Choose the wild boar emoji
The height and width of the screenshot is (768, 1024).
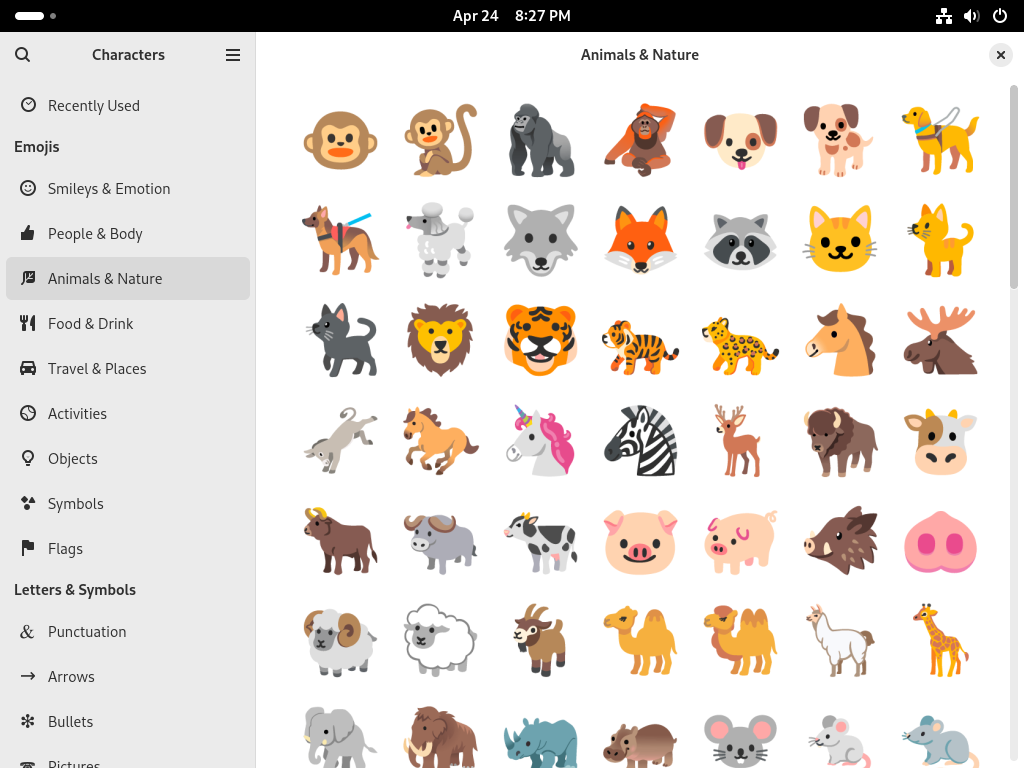pyautogui.click(x=840, y=541)
